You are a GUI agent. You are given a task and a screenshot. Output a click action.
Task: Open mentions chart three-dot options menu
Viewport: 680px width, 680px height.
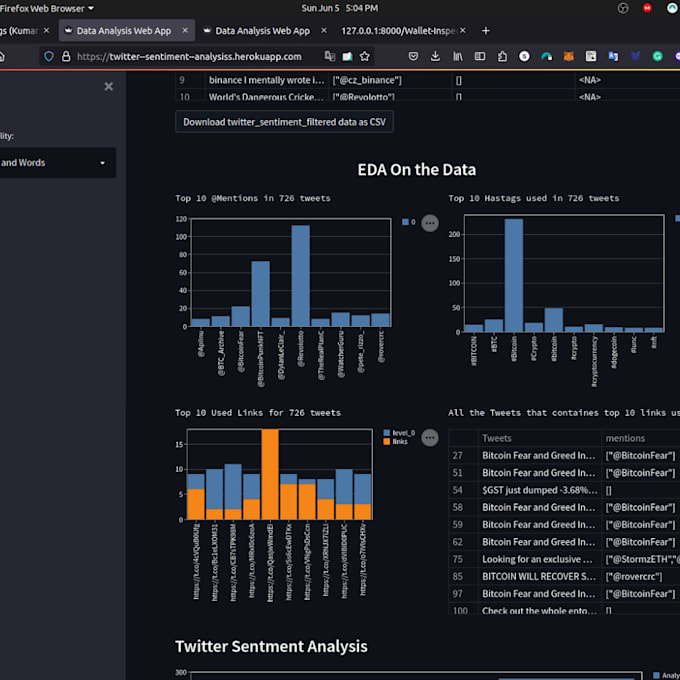[x=430, y=223]
